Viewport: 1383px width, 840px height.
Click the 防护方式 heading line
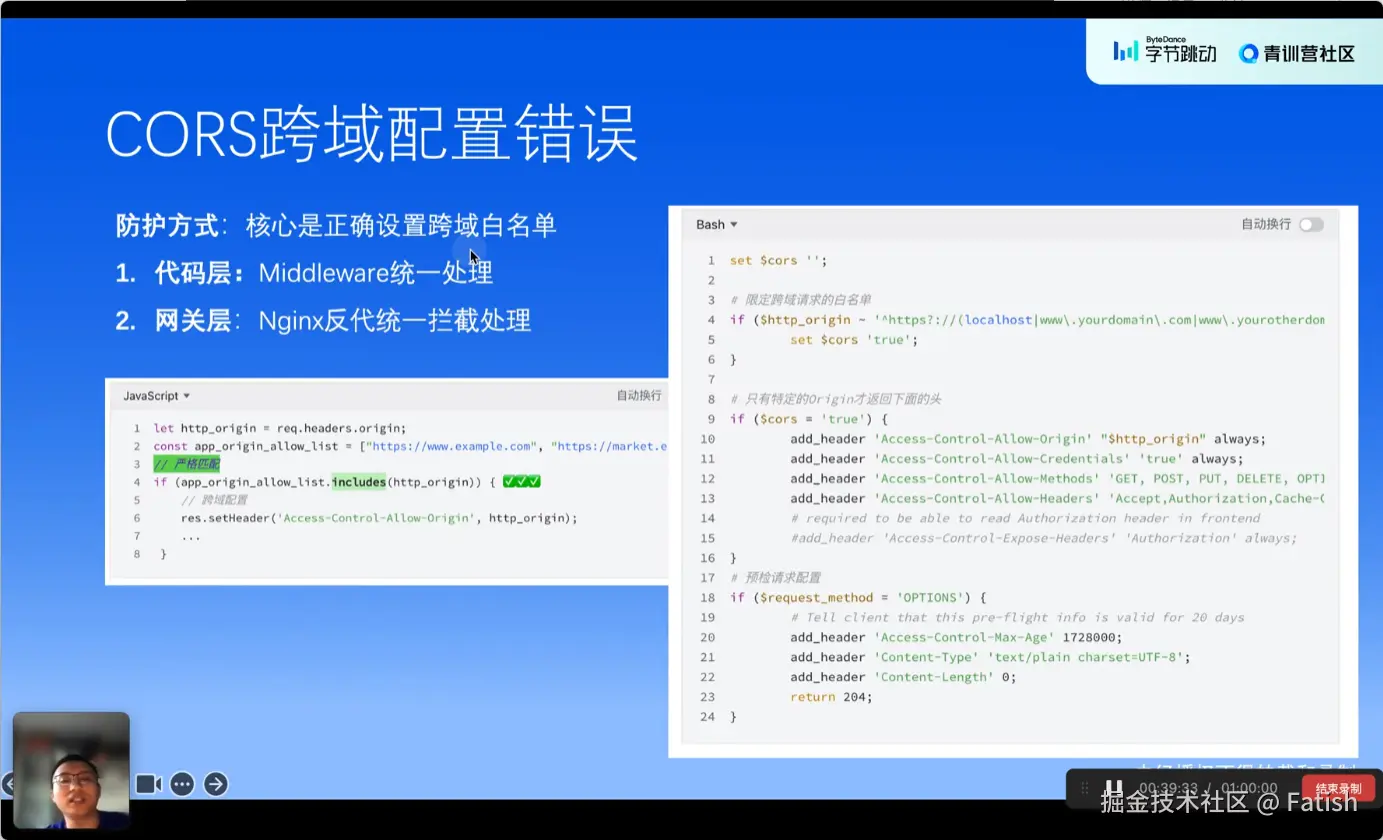click(x=336, y=225)
